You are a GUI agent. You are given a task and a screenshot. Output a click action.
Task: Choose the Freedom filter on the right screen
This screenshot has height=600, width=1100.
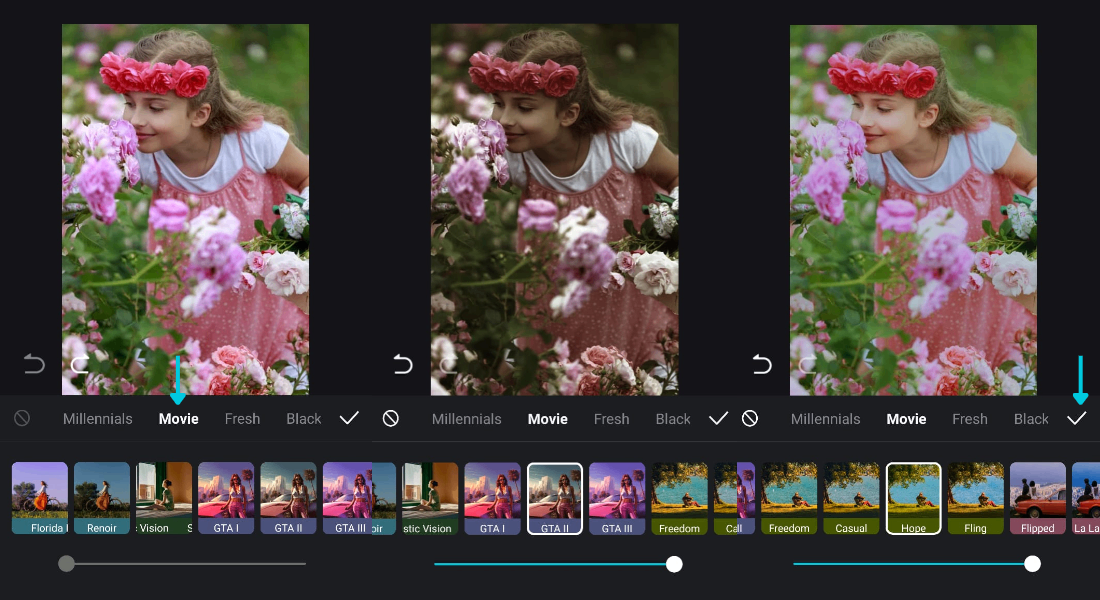789,498
